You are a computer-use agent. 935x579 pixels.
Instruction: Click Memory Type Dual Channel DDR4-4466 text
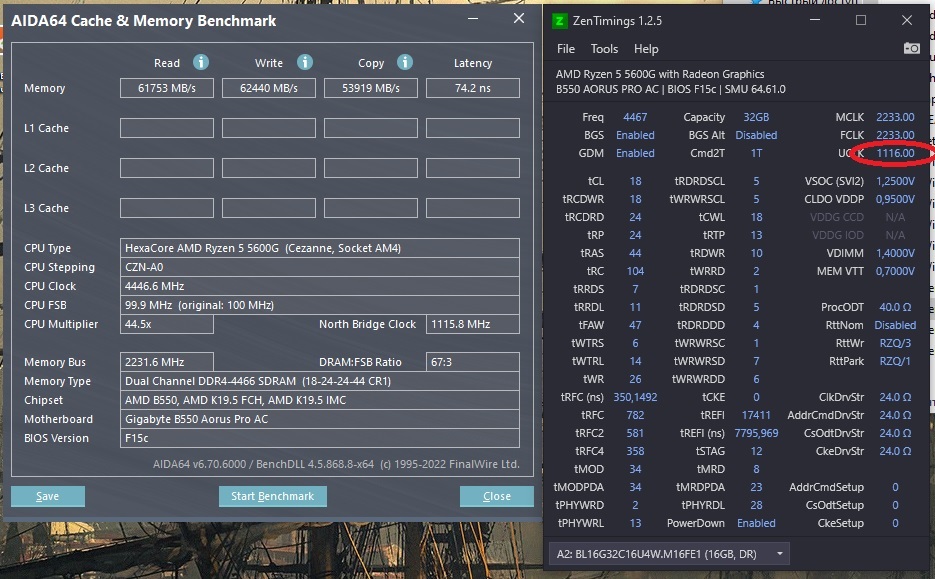pos(320,381)
